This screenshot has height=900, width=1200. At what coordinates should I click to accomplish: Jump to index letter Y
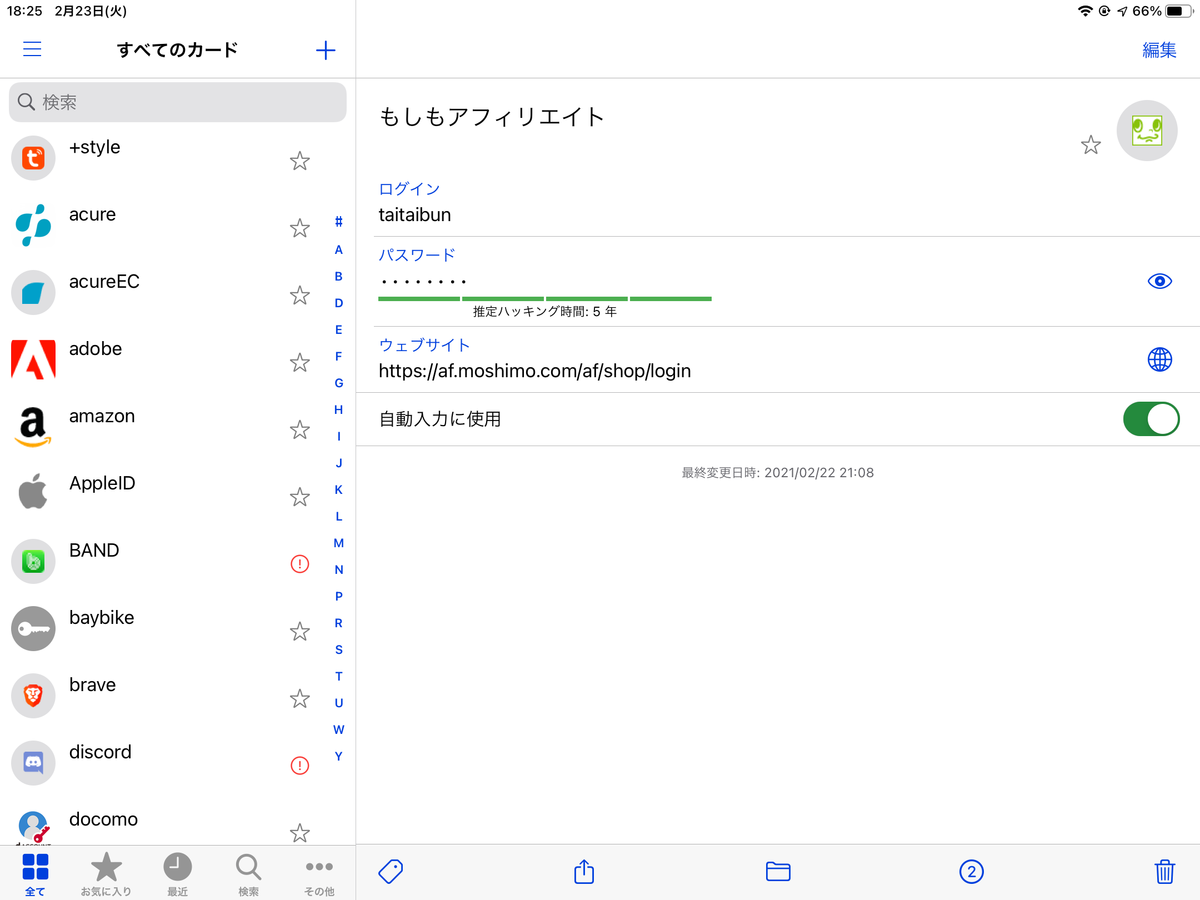[x=339, y=756]
